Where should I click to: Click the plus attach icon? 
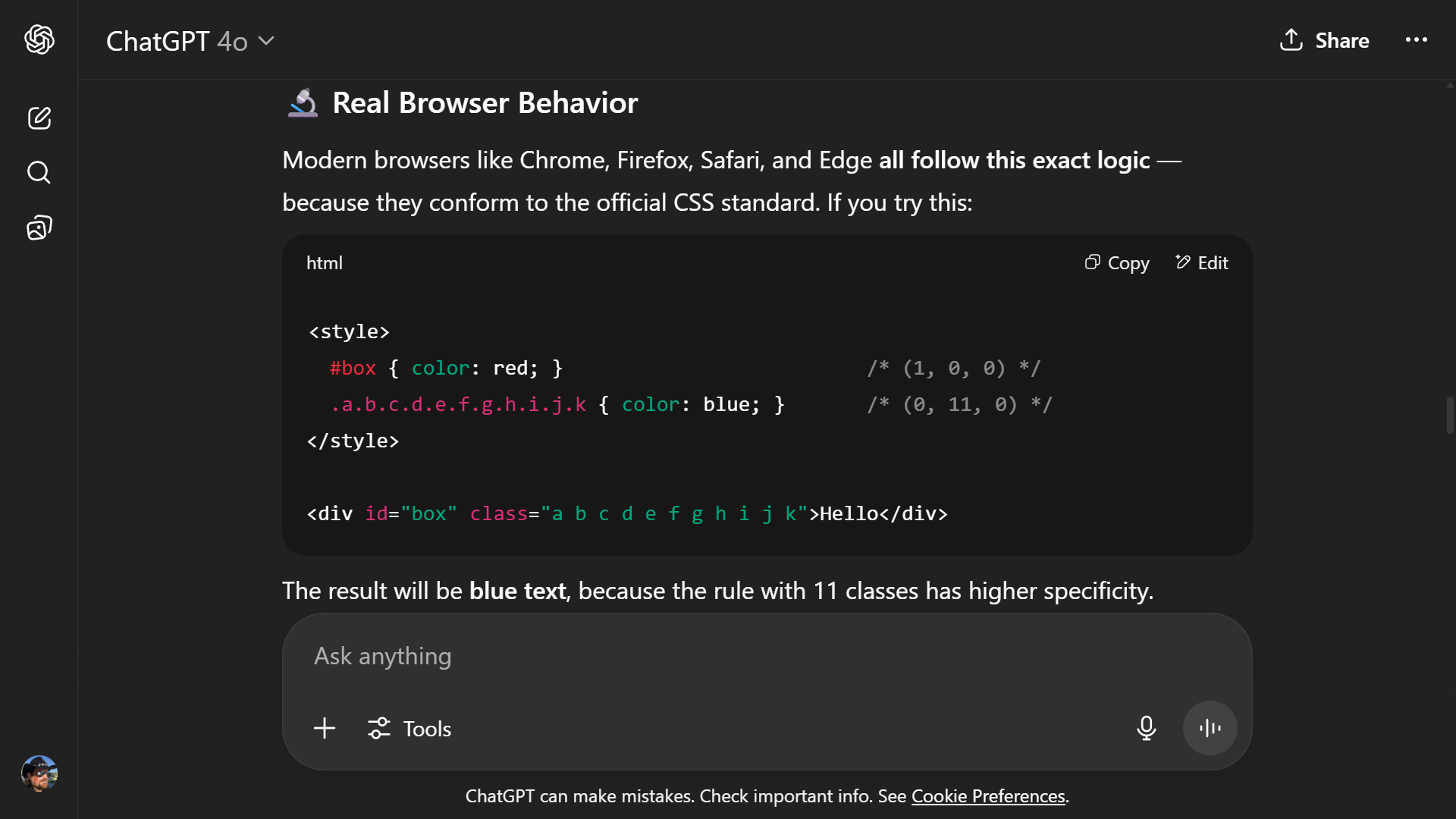[x=325, y=729]
